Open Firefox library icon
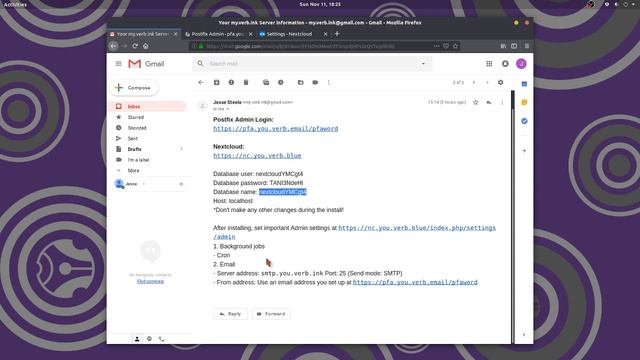 (503, 46)
